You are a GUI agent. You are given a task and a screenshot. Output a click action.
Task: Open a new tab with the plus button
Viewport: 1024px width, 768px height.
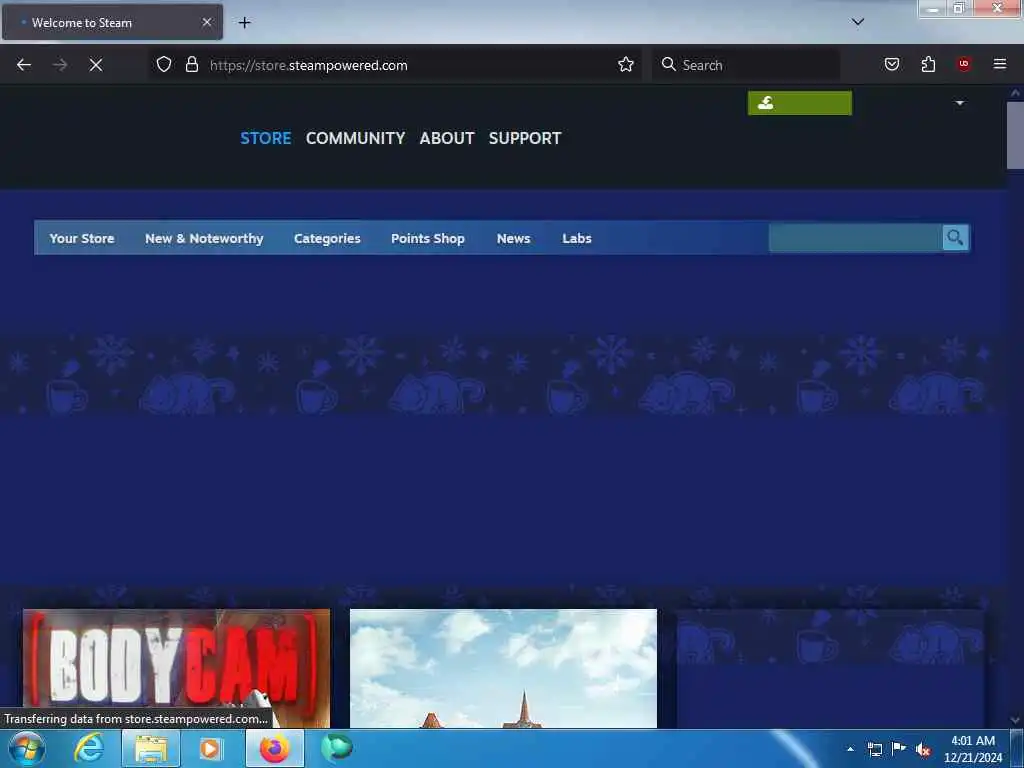[x=244, y=23]
